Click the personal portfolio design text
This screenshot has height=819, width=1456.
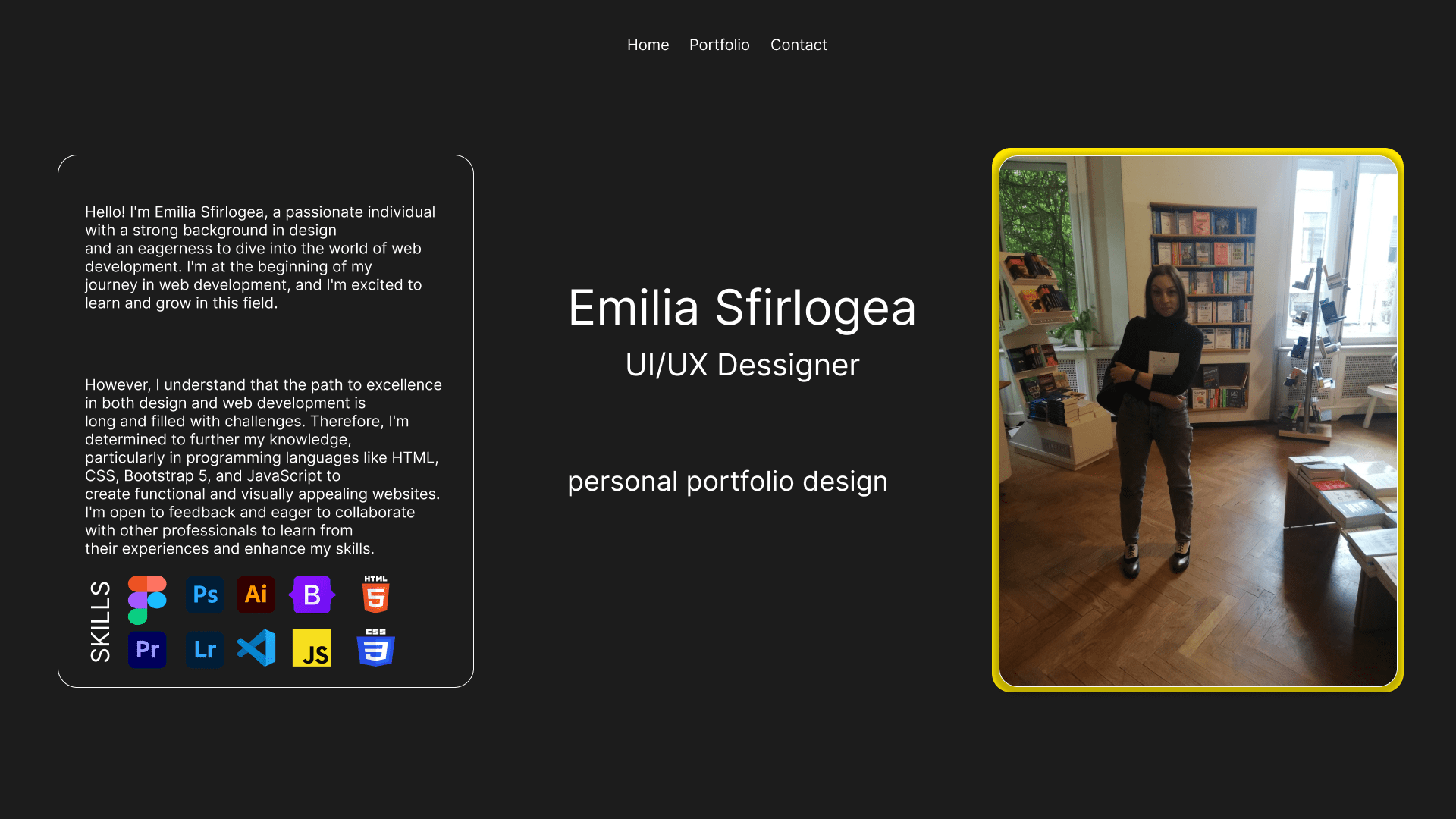pyautogui.click(x=726, y=482)
